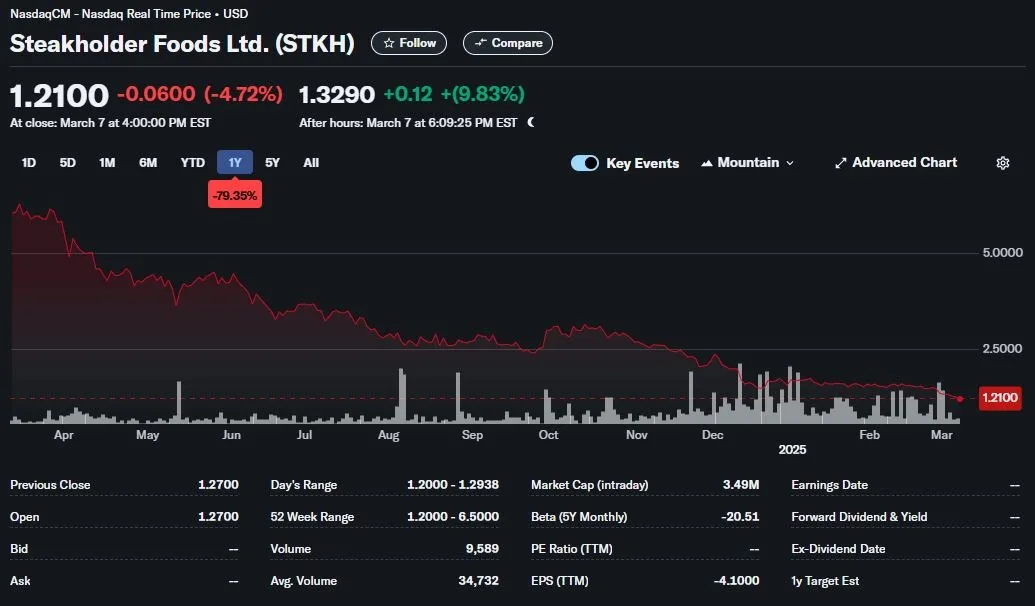Click the EPS value -4.1000

pyautogui.click(x=737, y=581)
